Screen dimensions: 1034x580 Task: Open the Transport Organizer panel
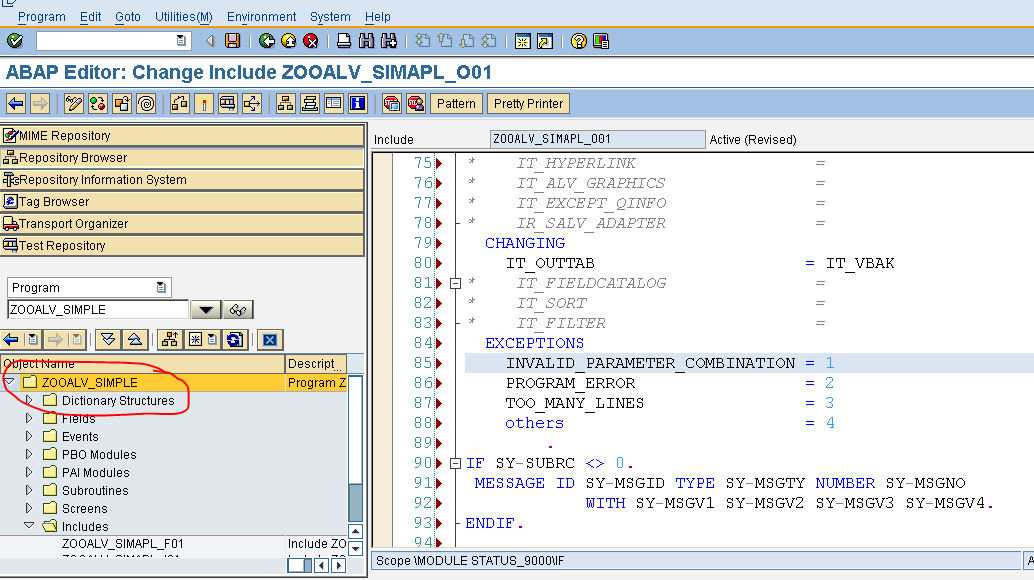pyautogui.click(x=71, y=224)
